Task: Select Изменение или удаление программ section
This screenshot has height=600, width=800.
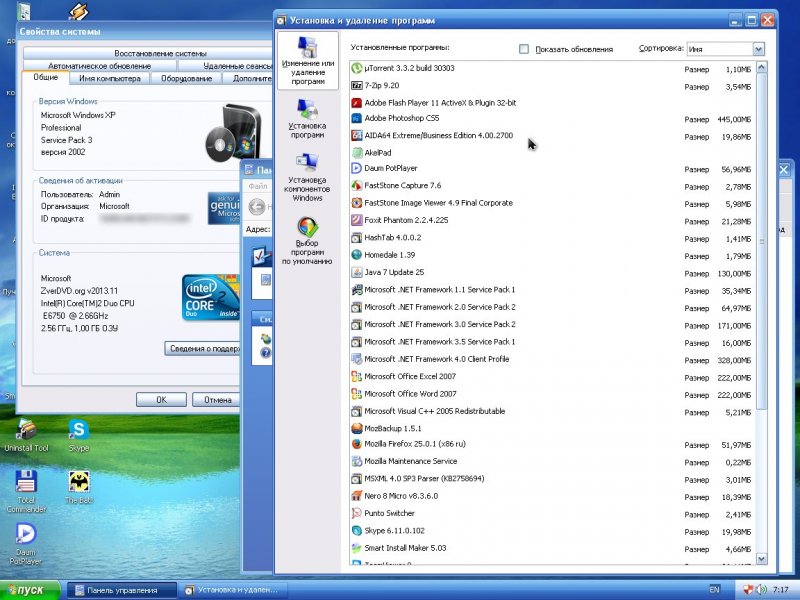Action: coord(308,61)
